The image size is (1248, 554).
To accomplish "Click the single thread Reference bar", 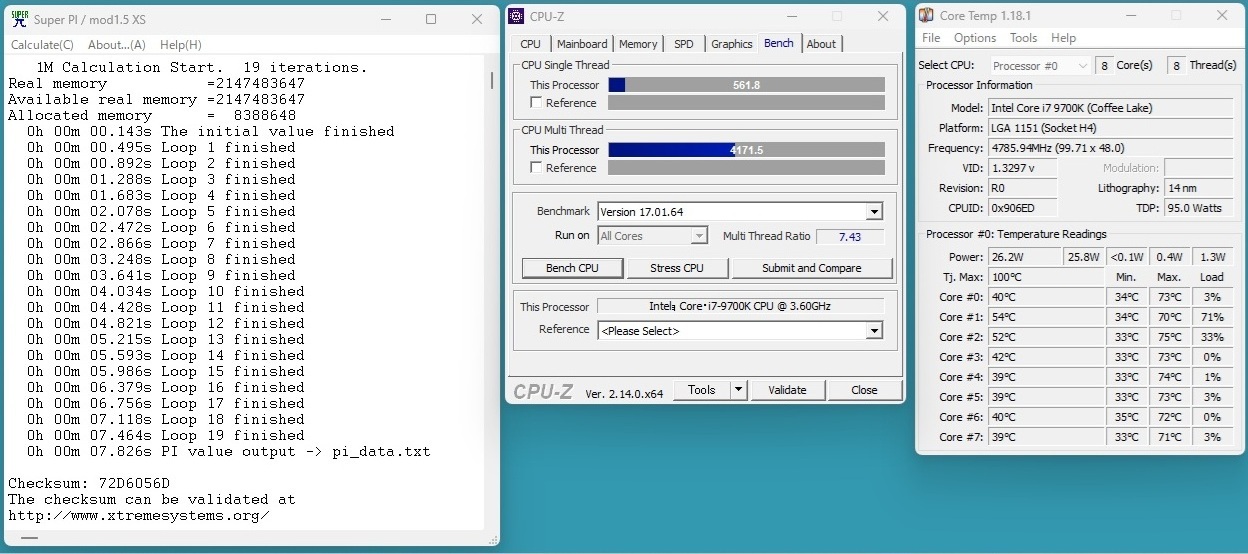I will click(746, 103).
